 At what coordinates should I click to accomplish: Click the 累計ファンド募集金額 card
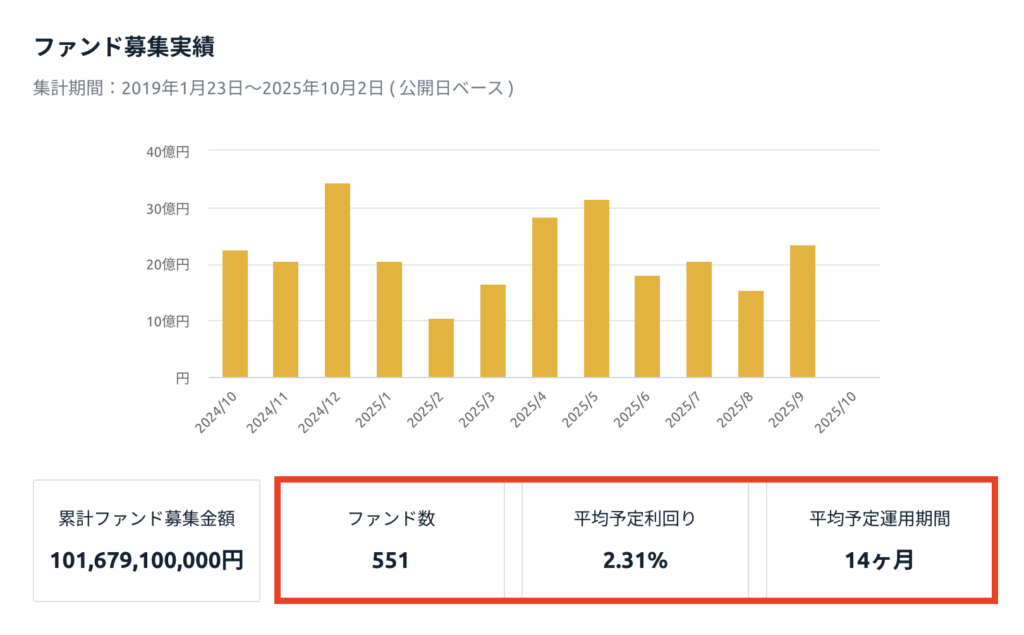click(x=147, y=540)
